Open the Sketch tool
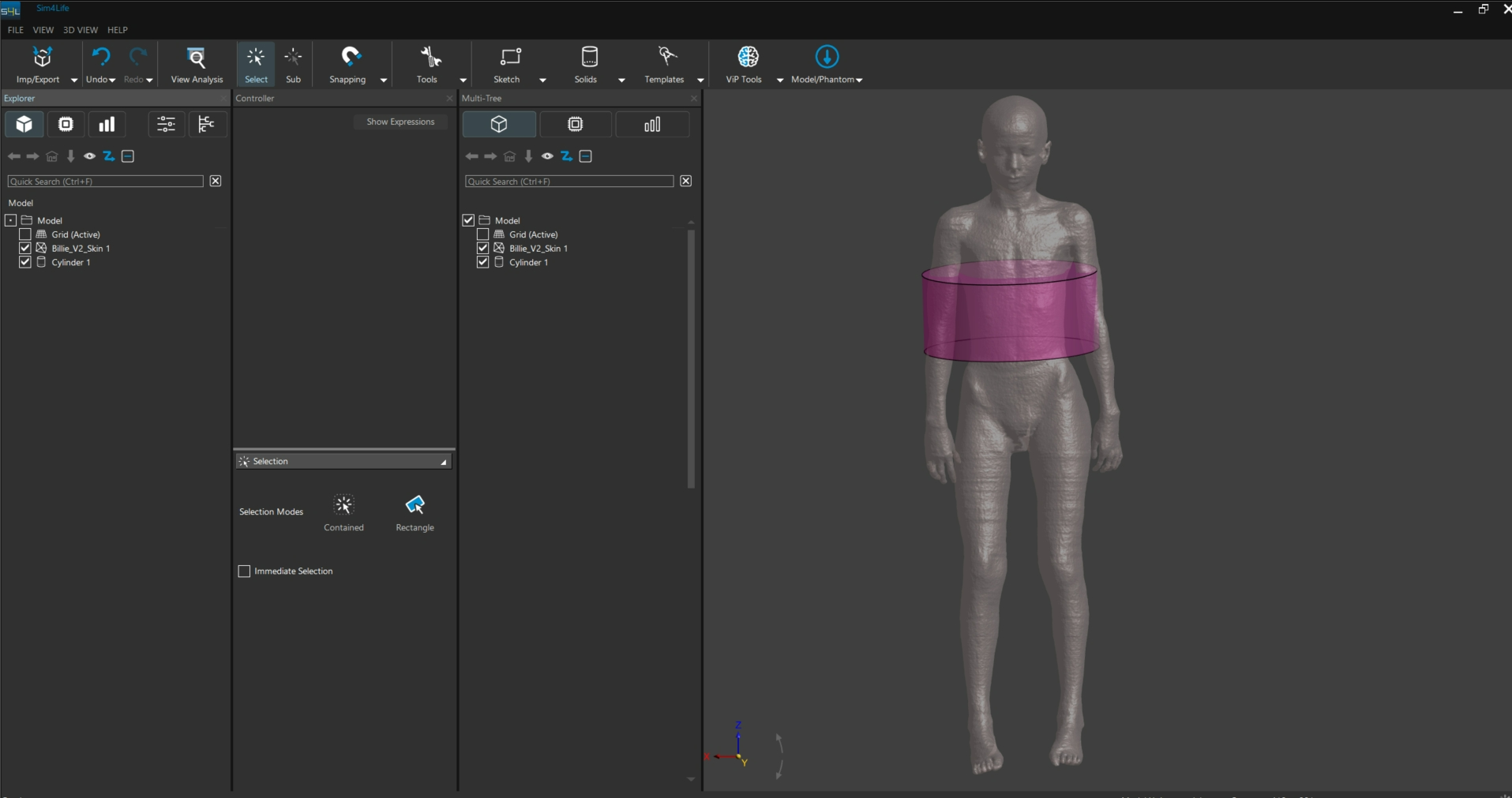Screen dimensions: 1512x798 (x=509, y=58)
